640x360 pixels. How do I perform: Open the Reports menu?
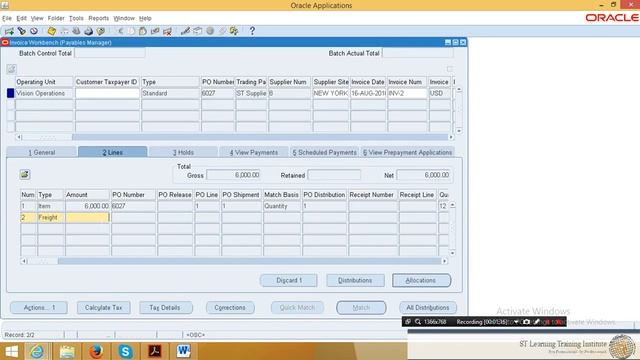pos(98,18)
